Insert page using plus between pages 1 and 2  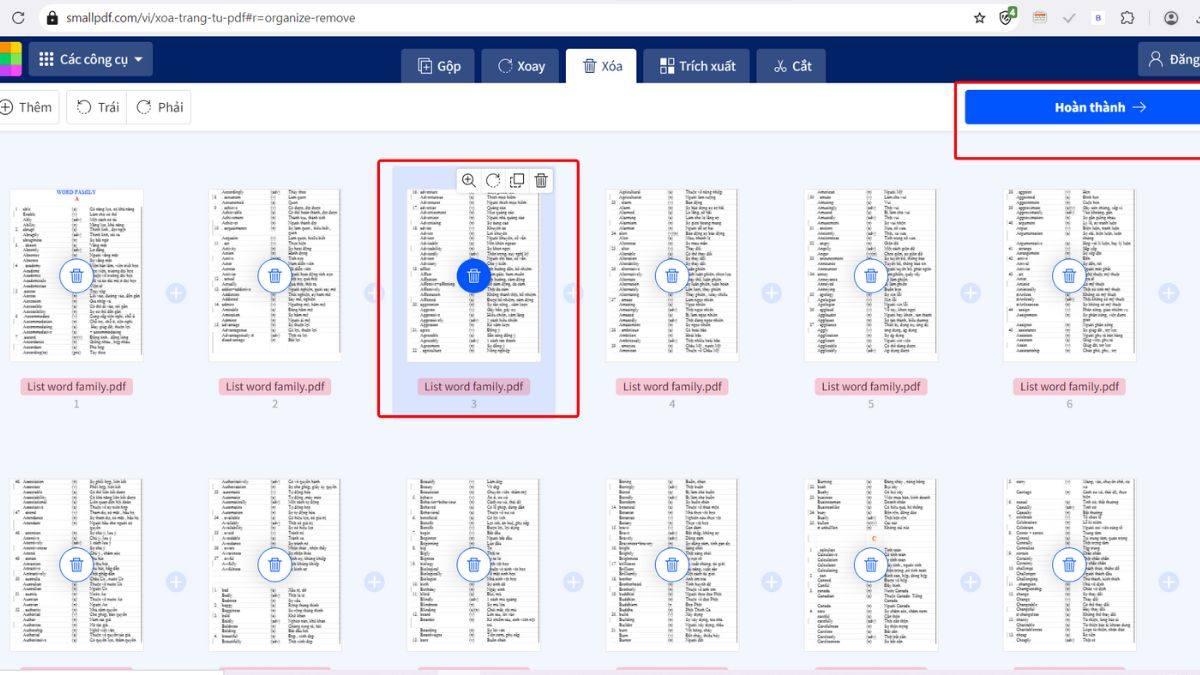click(x=176, y=293)
